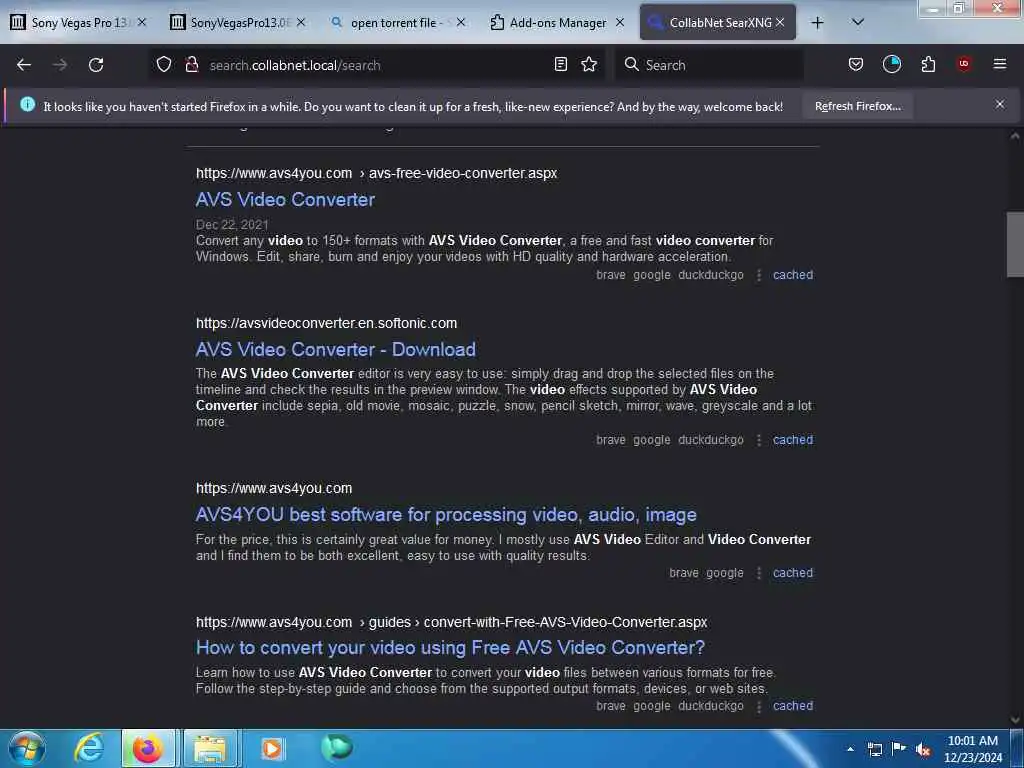Select the CollabNet SearXNG tab

[717, 22]
